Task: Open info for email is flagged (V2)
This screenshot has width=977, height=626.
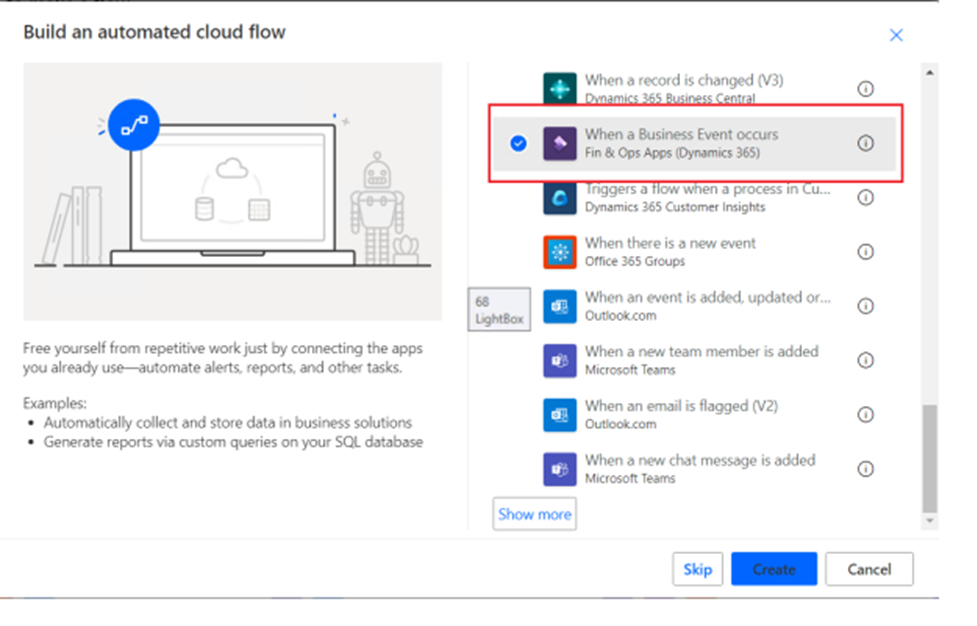Action: coord(865,414)
